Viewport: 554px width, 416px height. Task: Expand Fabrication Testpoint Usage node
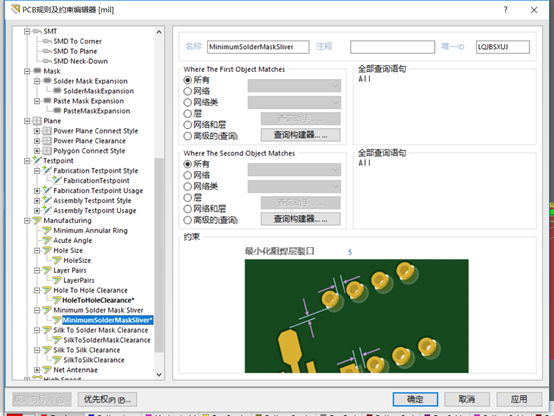point(37,191)
